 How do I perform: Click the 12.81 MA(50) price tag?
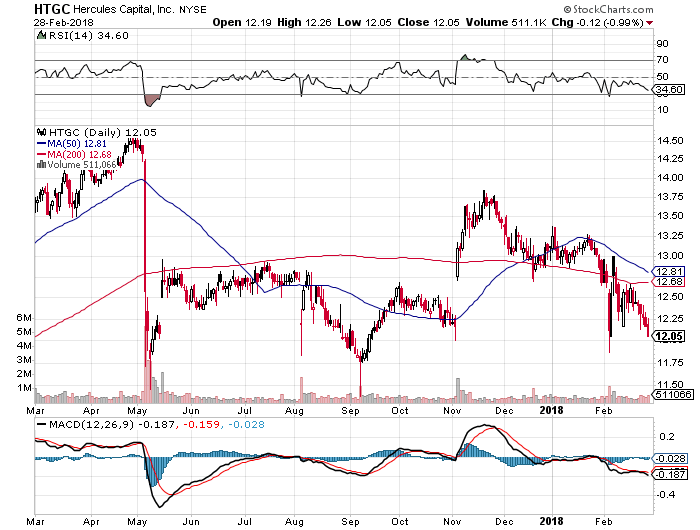point(668,271)
